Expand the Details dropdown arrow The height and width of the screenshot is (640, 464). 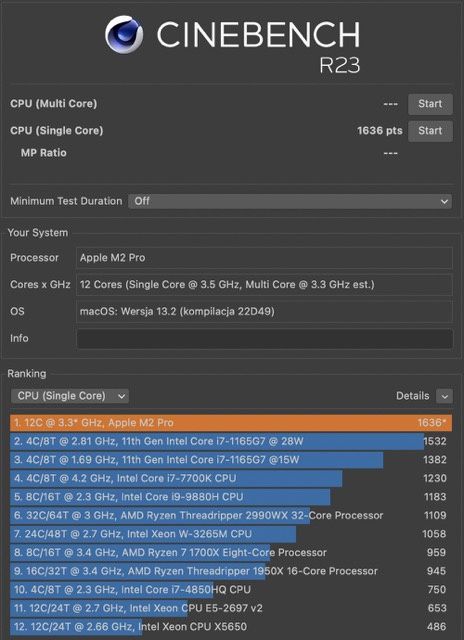(444, 396)
